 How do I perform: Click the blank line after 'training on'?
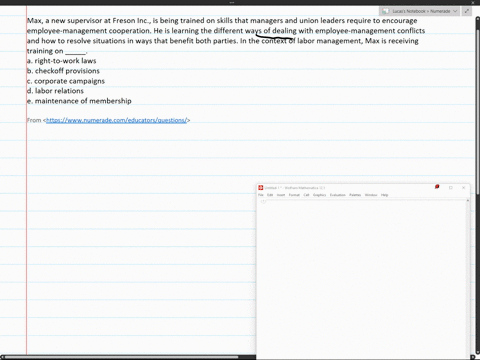click(76, 52)
